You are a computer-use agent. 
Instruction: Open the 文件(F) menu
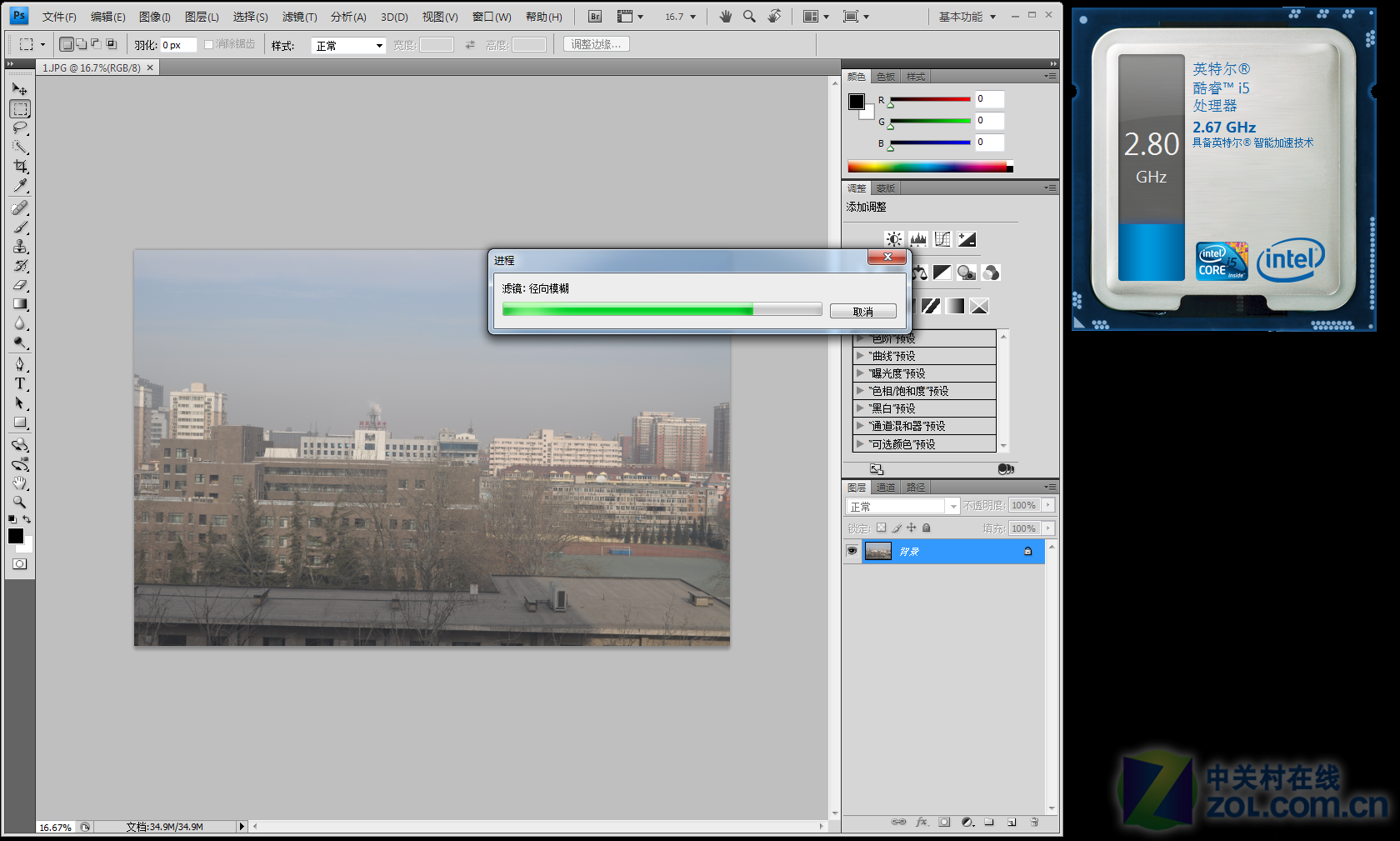[x=59, y=17]
